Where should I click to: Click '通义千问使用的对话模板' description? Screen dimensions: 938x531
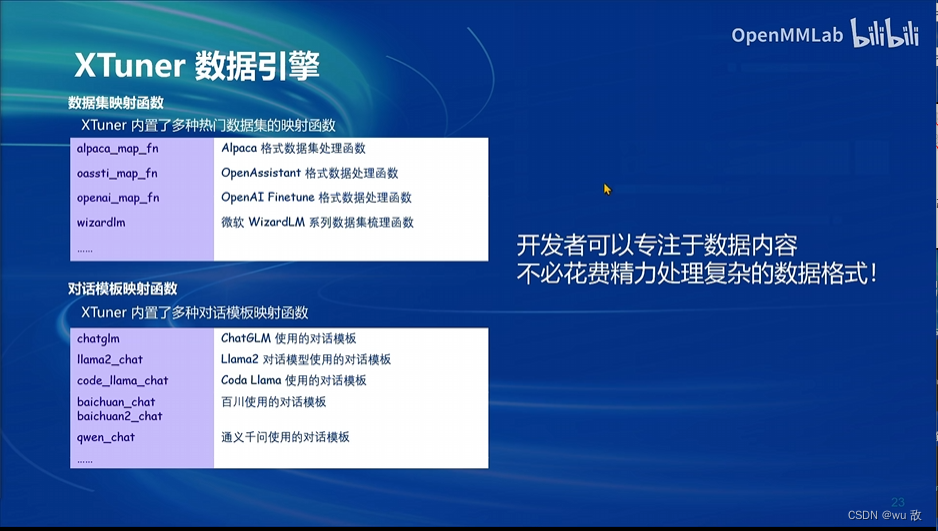click(285, 437)
